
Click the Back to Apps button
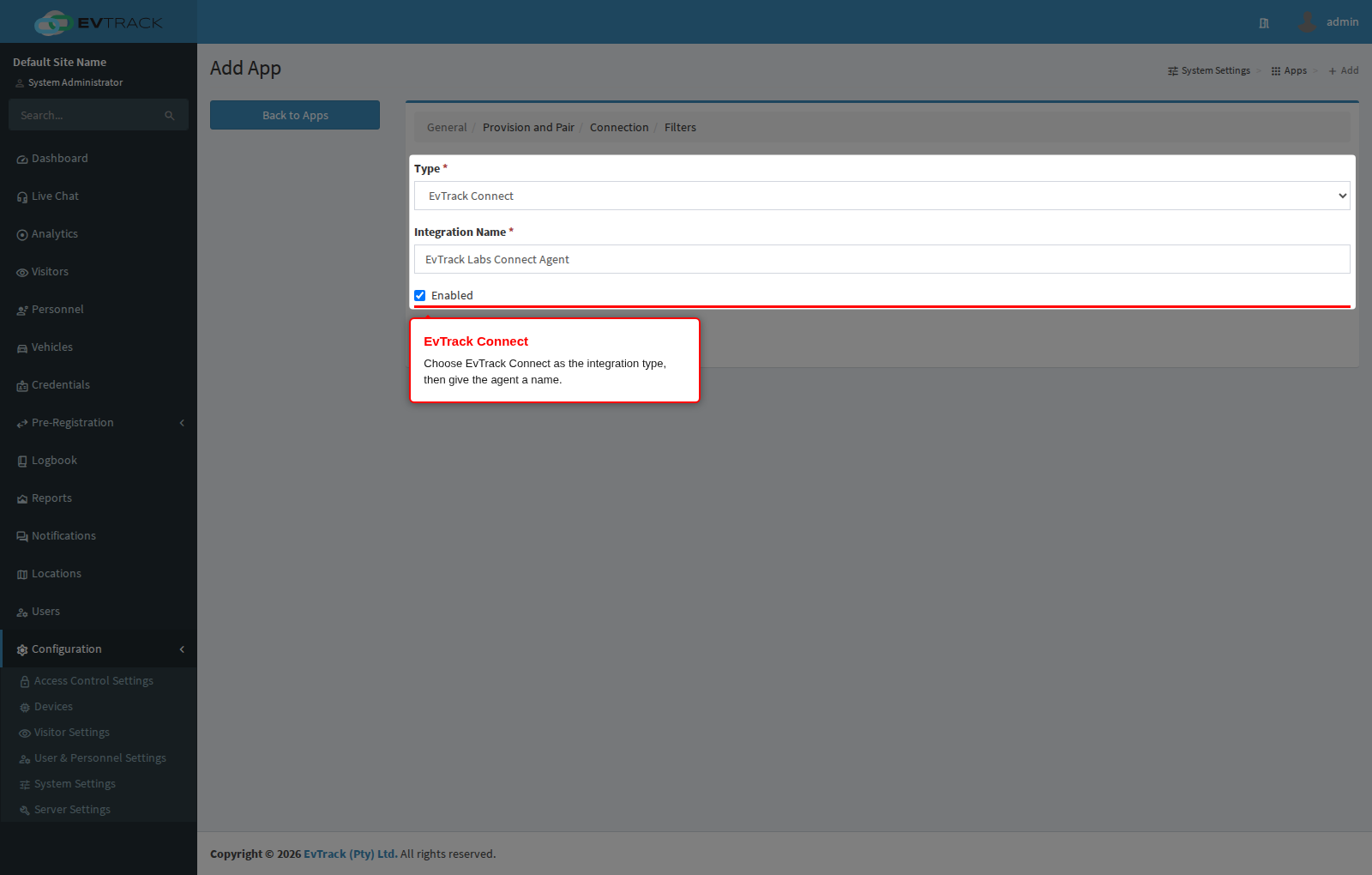295,115
